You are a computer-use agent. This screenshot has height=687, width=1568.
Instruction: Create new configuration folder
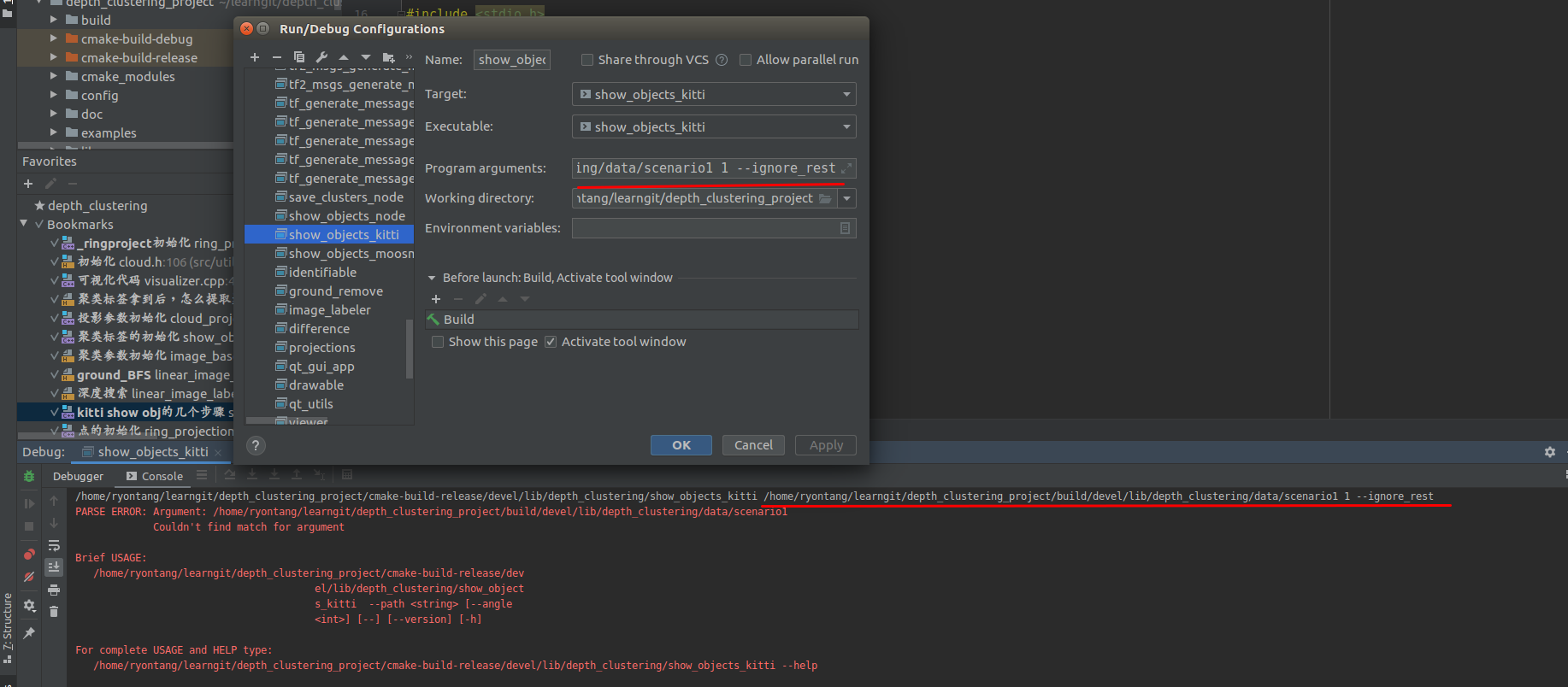coord(389,57)
